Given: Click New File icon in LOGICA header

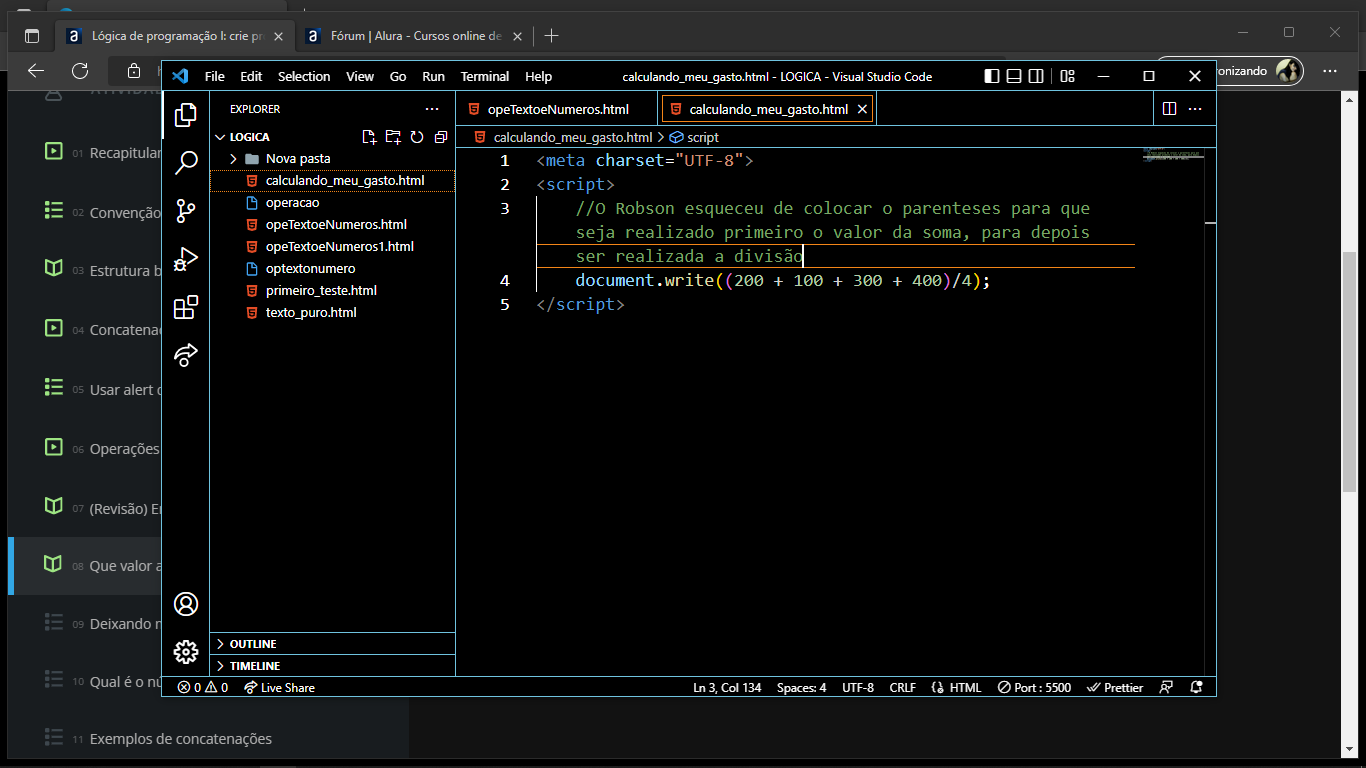Looking at the screenshot, I should click(369, 137).
